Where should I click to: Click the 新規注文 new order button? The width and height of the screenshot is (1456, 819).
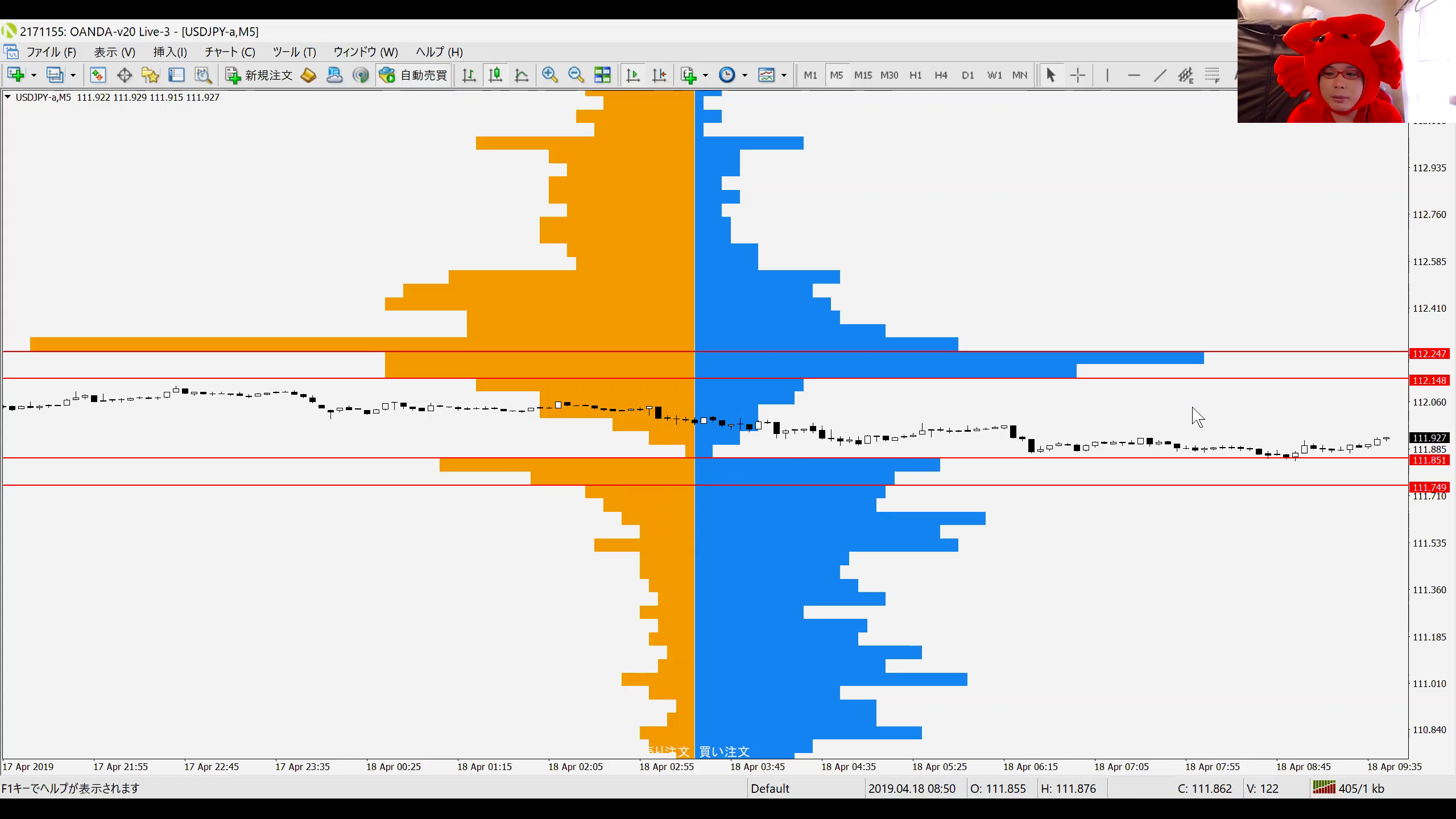tap(259, 75)
